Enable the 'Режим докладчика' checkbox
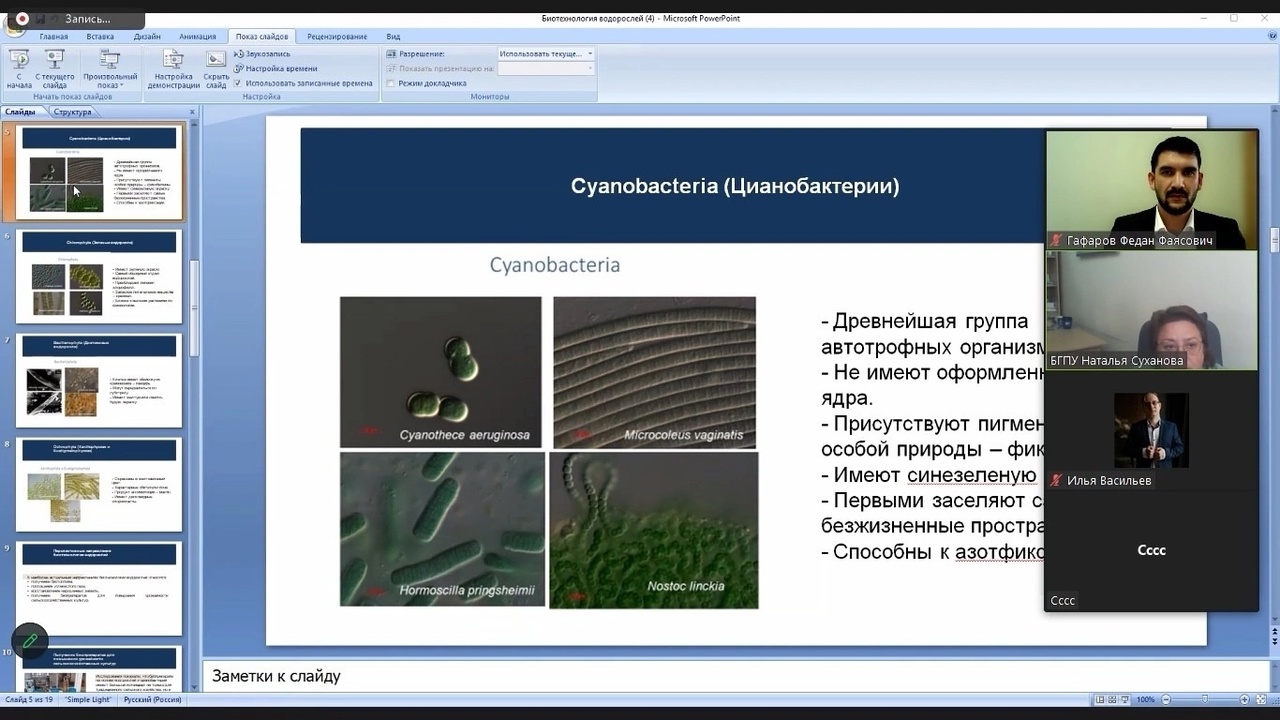This screenshot has height=720, width=1280. (390, 83)
